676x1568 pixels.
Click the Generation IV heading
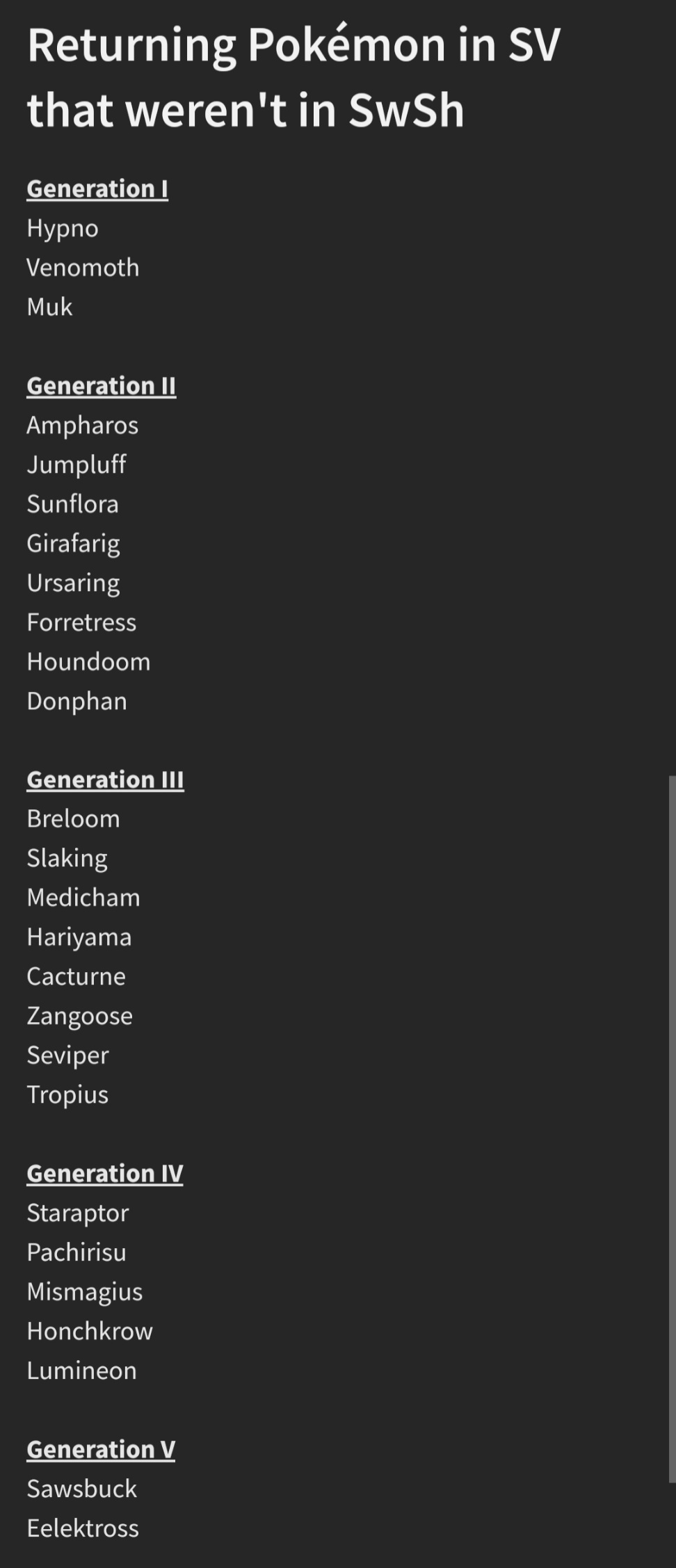click(105, 1174)
